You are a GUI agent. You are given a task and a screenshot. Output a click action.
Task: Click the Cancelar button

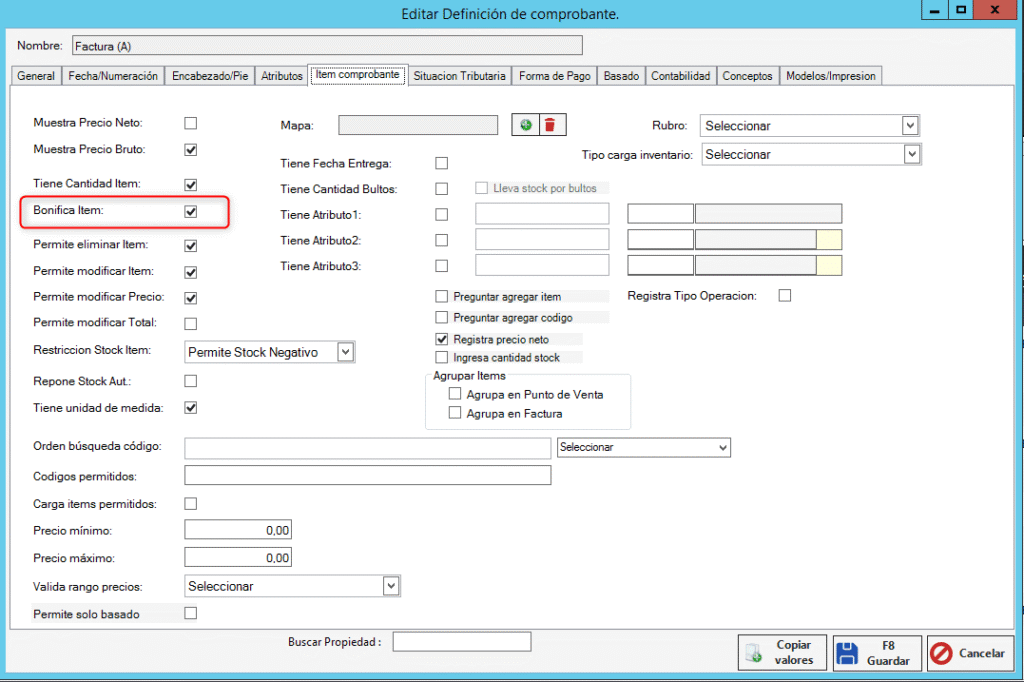click(969, 654)
